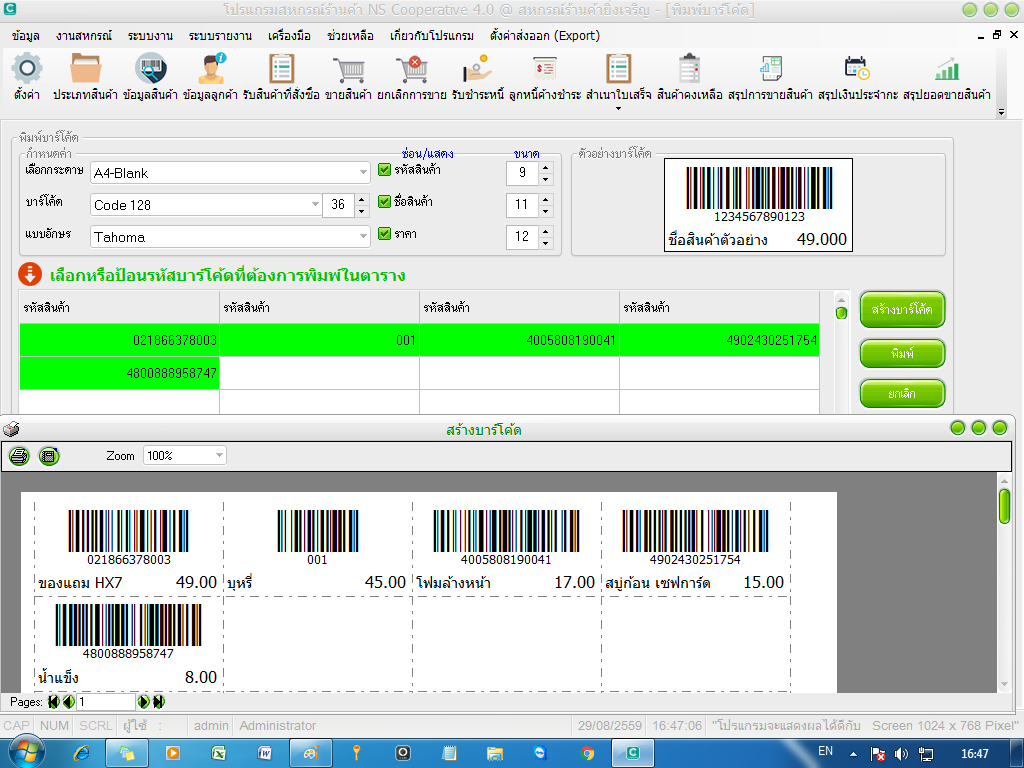Toggle the ราคา checkbox
The width and height of the screenshot is (1024, 768).
coord(385,233)
